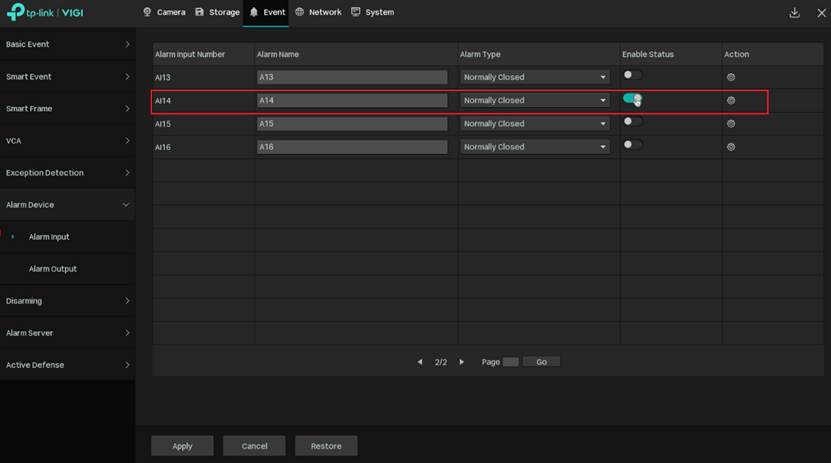Open the Storage tab

pyautogui.click(x=217, y=12)
